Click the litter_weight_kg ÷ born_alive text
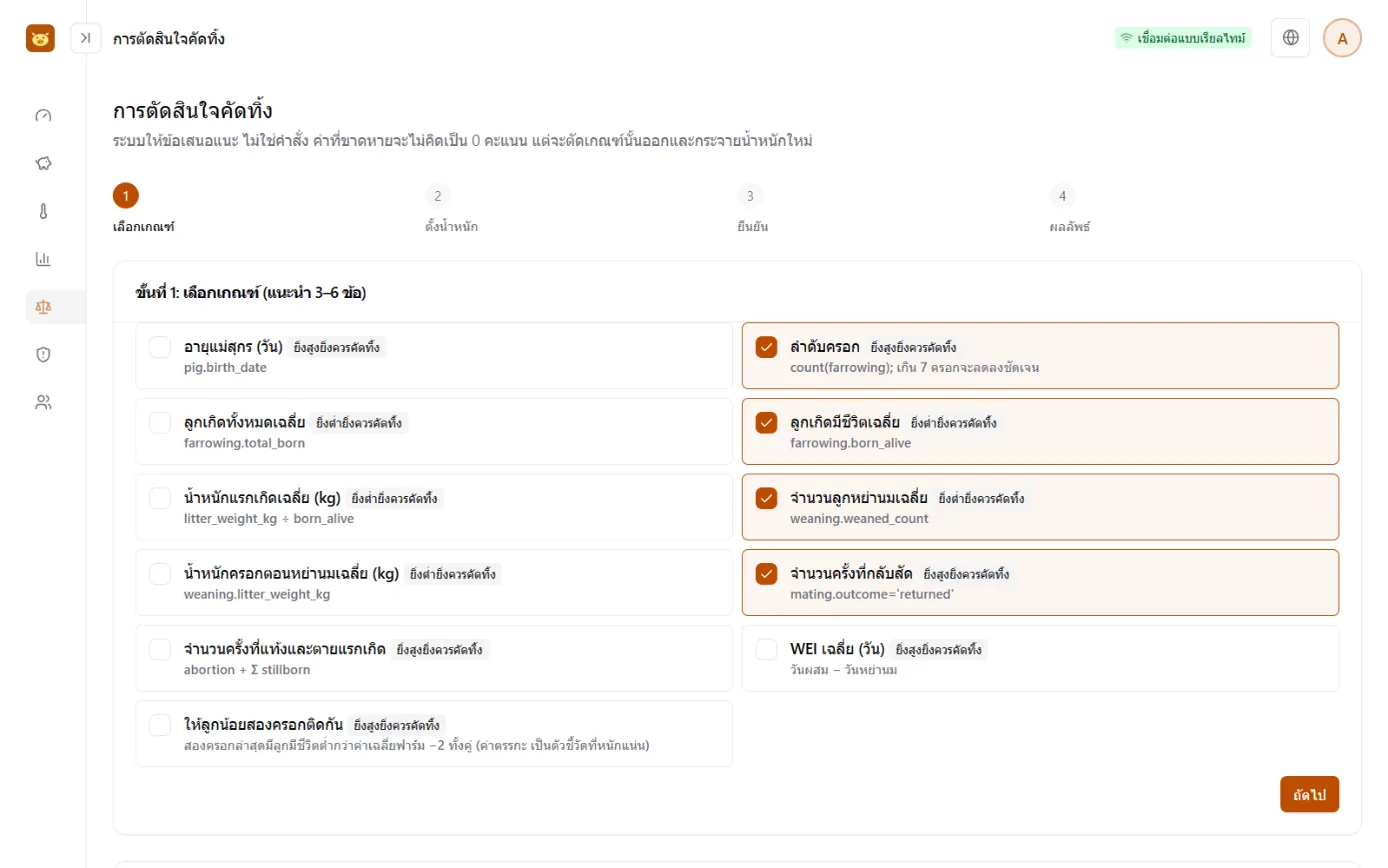Screen dimensions: 1388x868 269,519
